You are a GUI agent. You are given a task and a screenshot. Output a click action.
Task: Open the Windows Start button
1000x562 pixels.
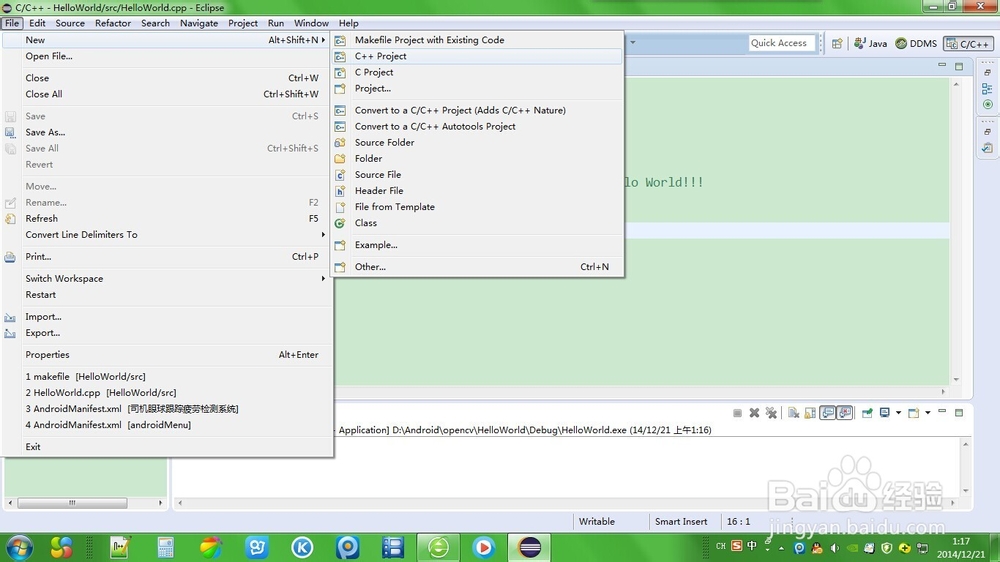click(x=18, y=547)
